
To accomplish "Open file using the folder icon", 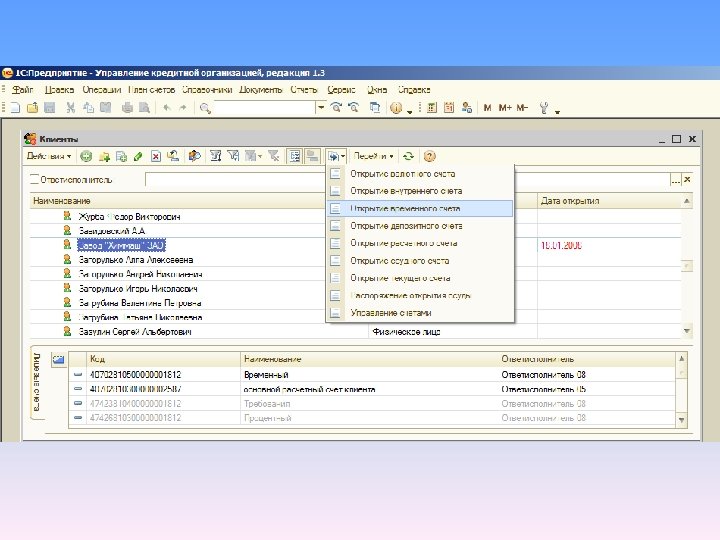I will [32, 107].
